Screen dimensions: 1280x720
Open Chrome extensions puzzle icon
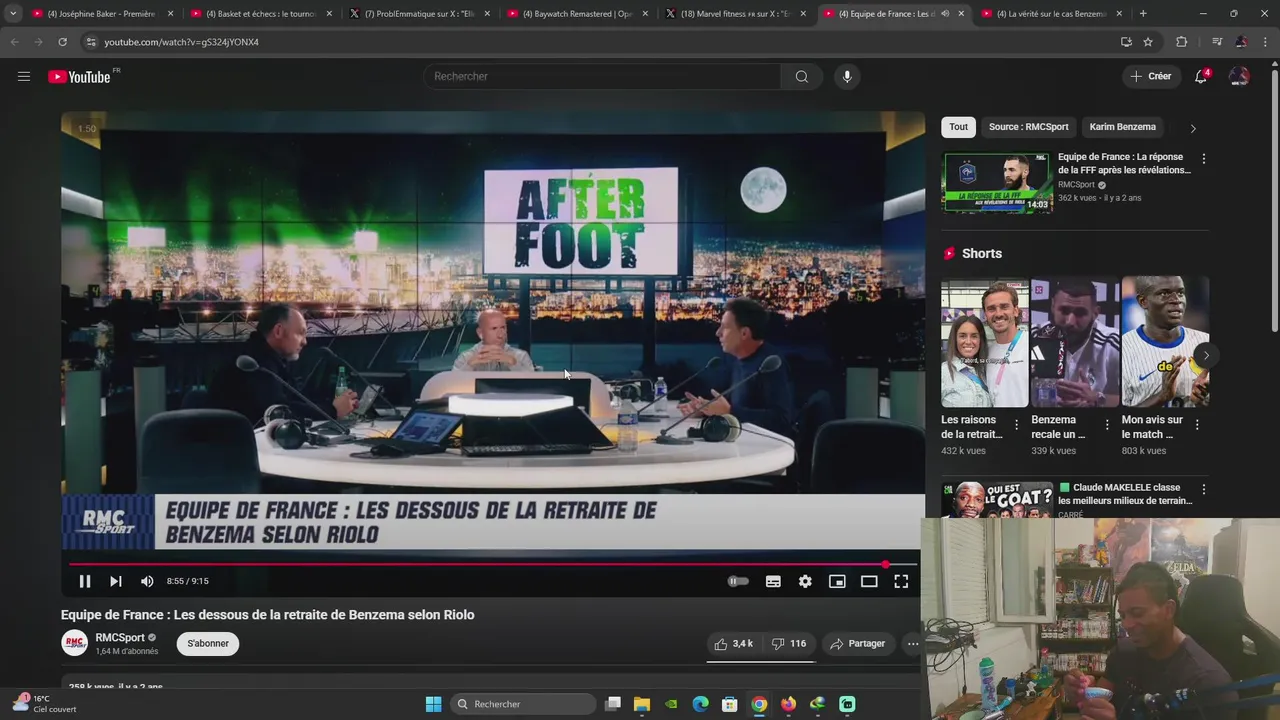[x=1182, y=42]
